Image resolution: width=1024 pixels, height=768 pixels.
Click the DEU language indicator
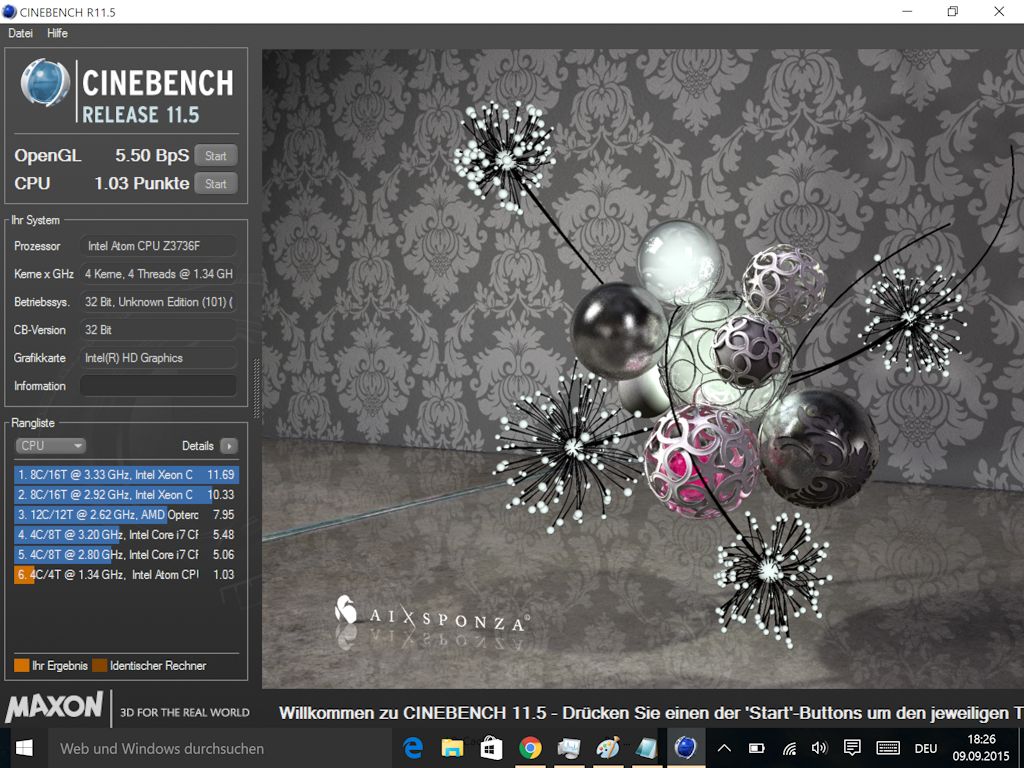click(925, 749)
